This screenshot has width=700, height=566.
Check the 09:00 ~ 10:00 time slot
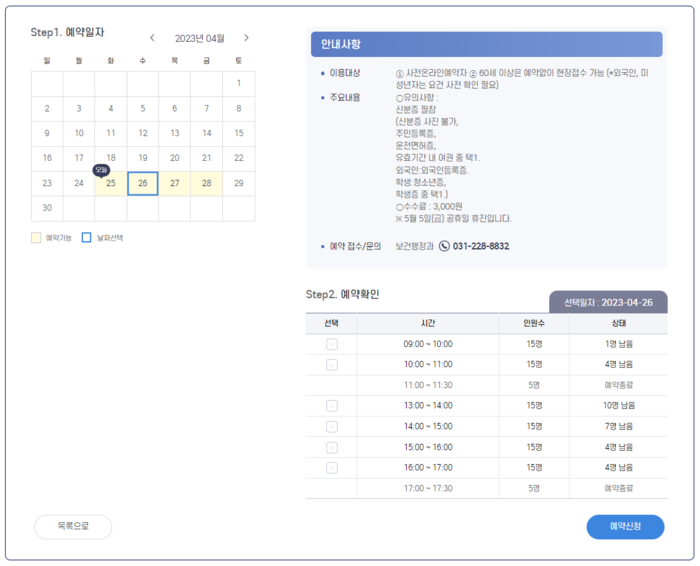tap(332, 344)
